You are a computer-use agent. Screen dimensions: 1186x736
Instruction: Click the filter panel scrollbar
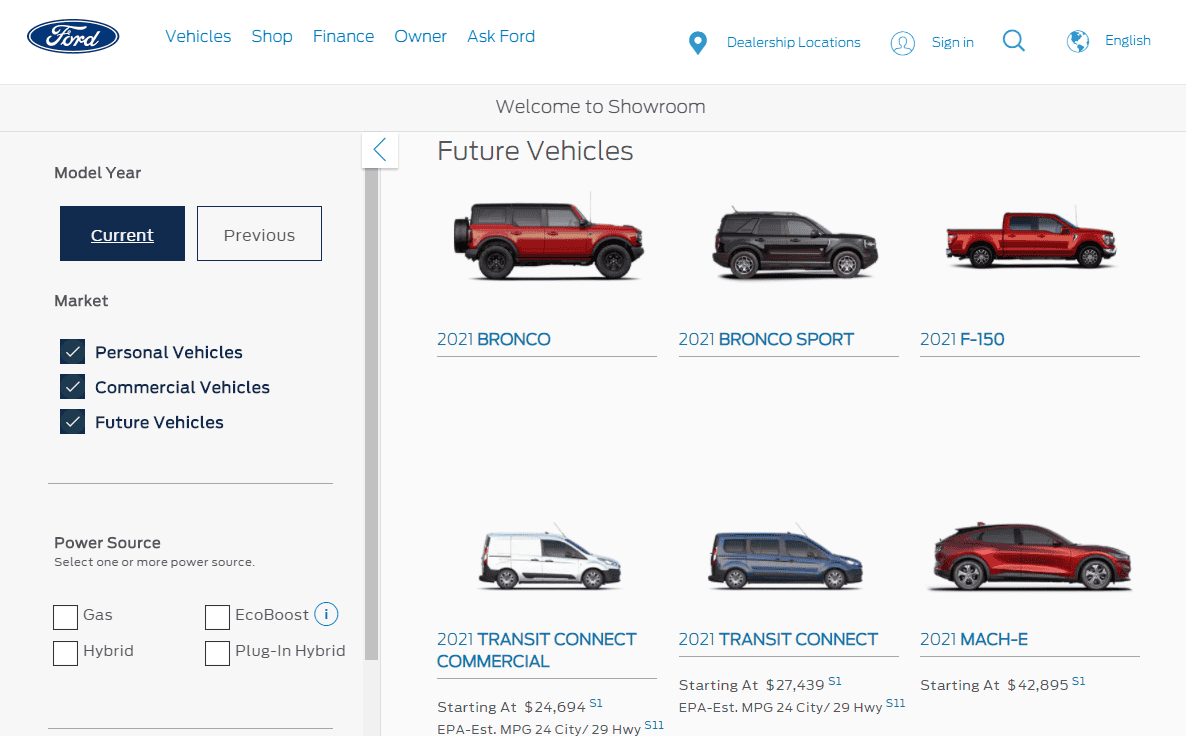click(x=371, y=415)
